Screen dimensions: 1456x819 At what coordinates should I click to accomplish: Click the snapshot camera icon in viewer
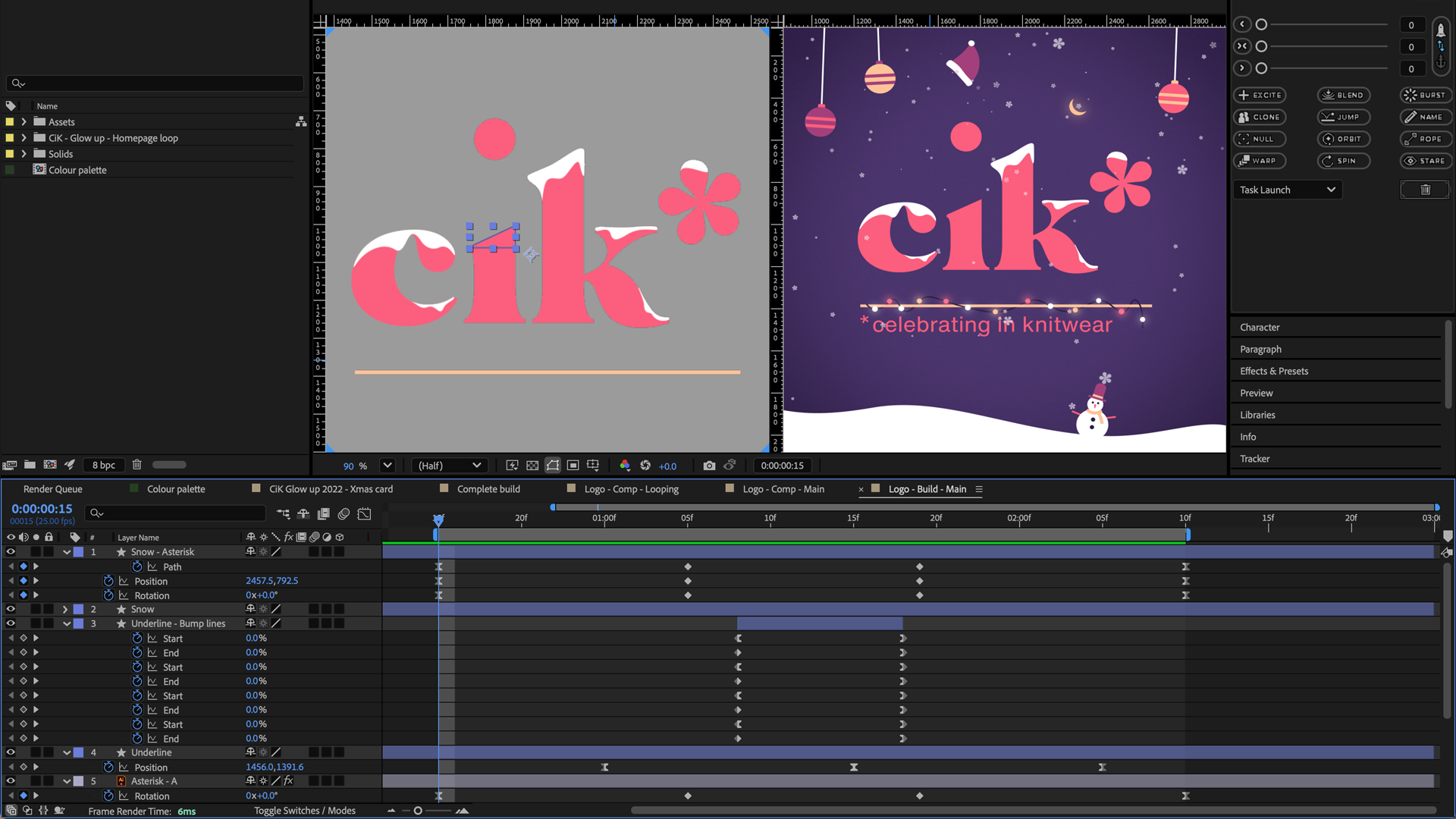[x=708, y=466]
